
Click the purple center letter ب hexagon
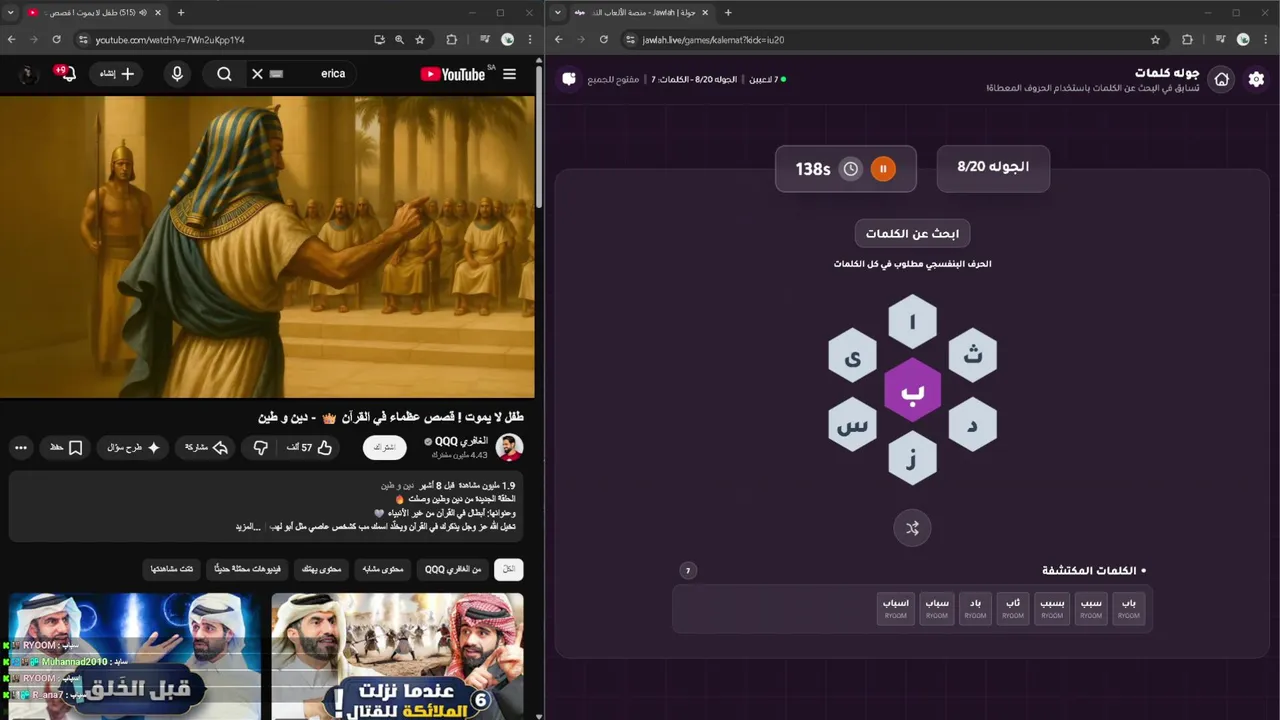[x=912, y=390]
